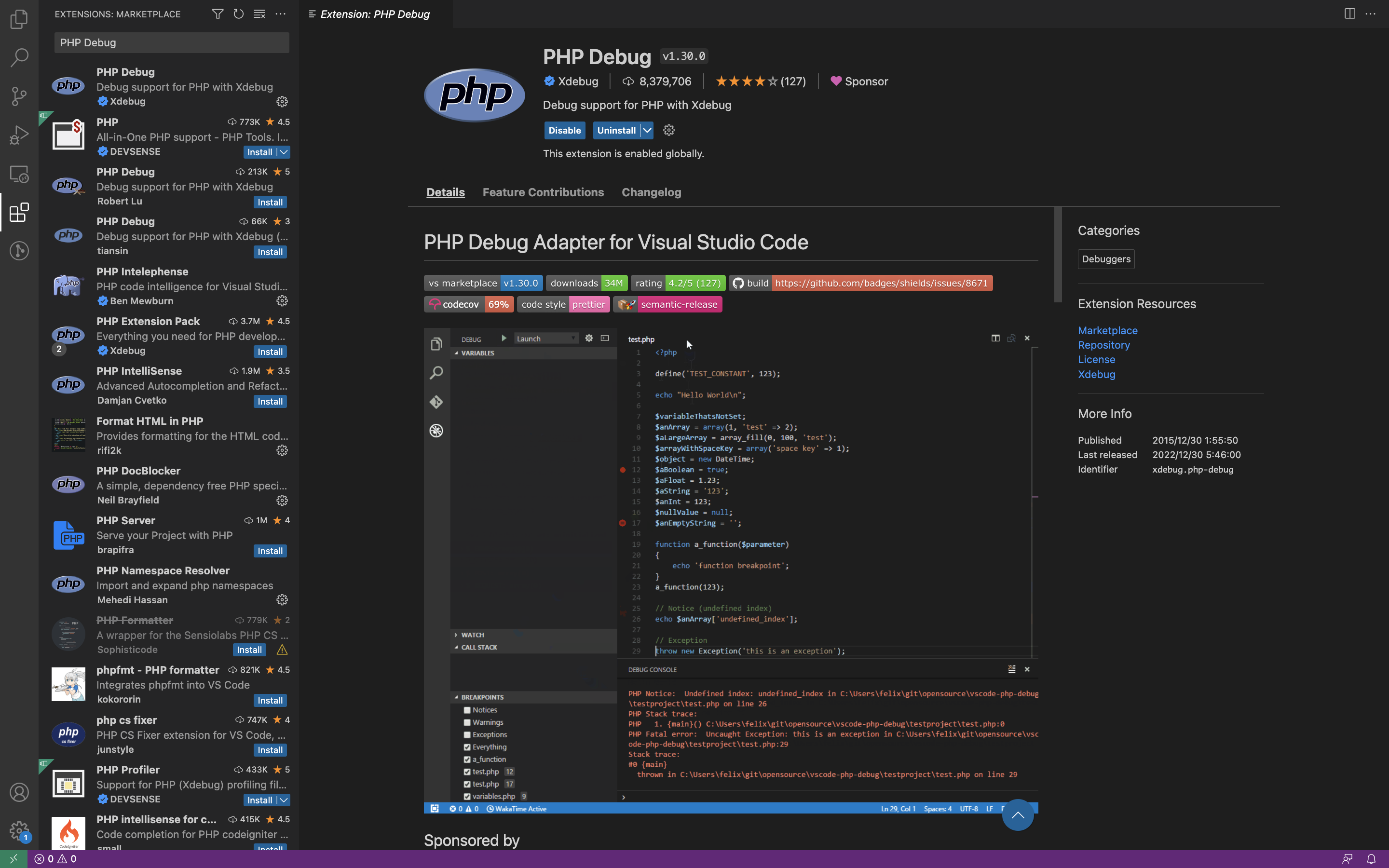Screen dimensions: 1389x868
Task: Open the Explorer view in activity bar
Action: [x=19, y=19]
